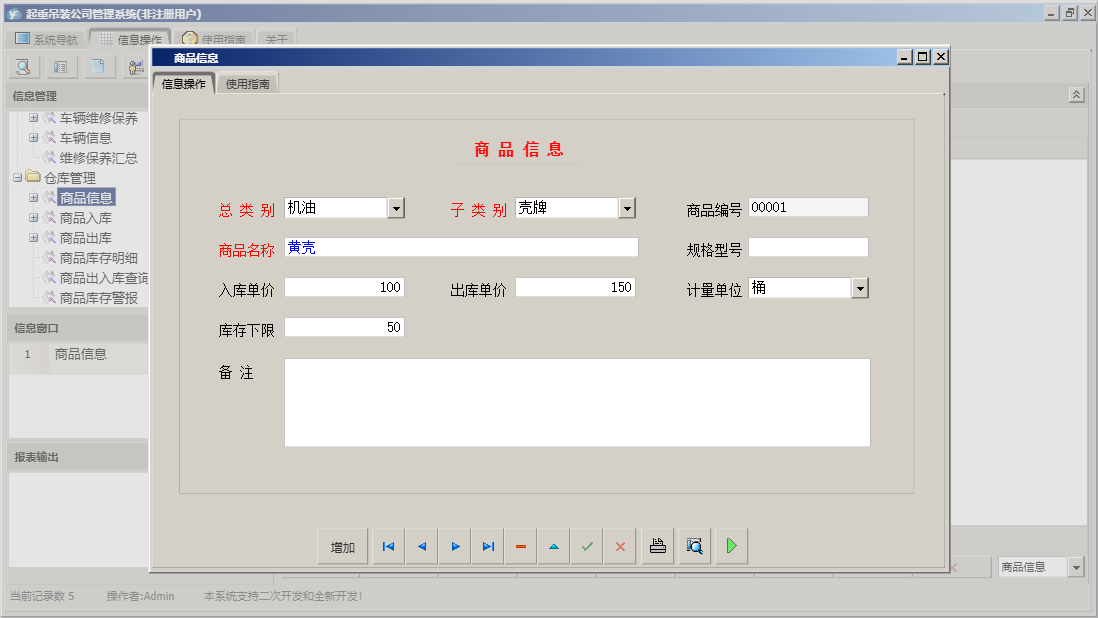Click the search icon in the left toolbar
The height and width of the screenshot is (618, 1098).
click(x=22, y=66)
